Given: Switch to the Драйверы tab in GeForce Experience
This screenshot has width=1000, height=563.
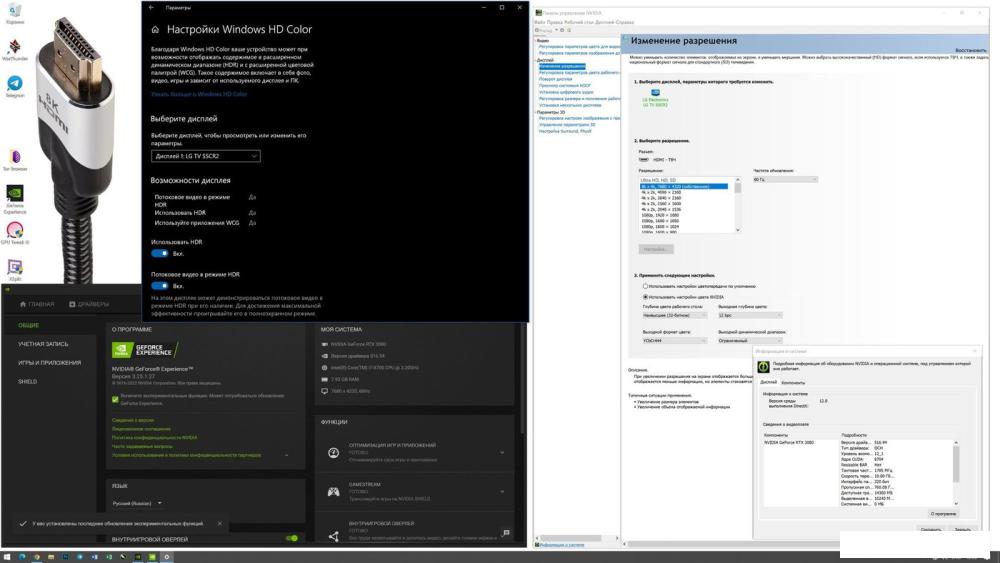Looking at the screenshot, I should click(89, 304).
